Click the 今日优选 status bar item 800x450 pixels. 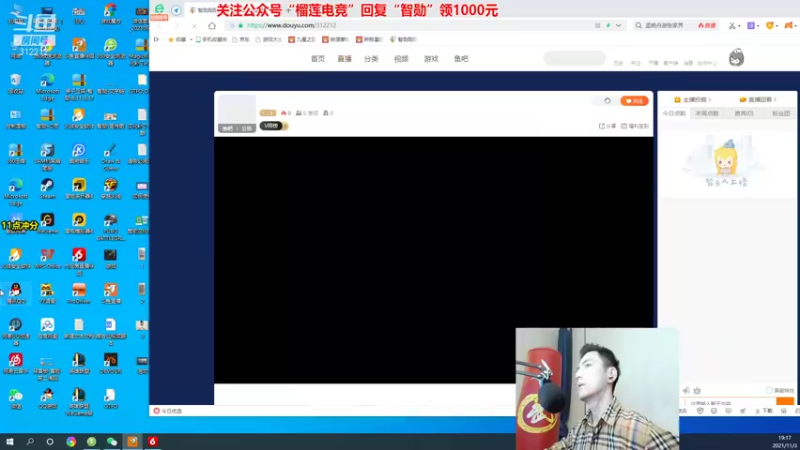click(x=168, y=411)
